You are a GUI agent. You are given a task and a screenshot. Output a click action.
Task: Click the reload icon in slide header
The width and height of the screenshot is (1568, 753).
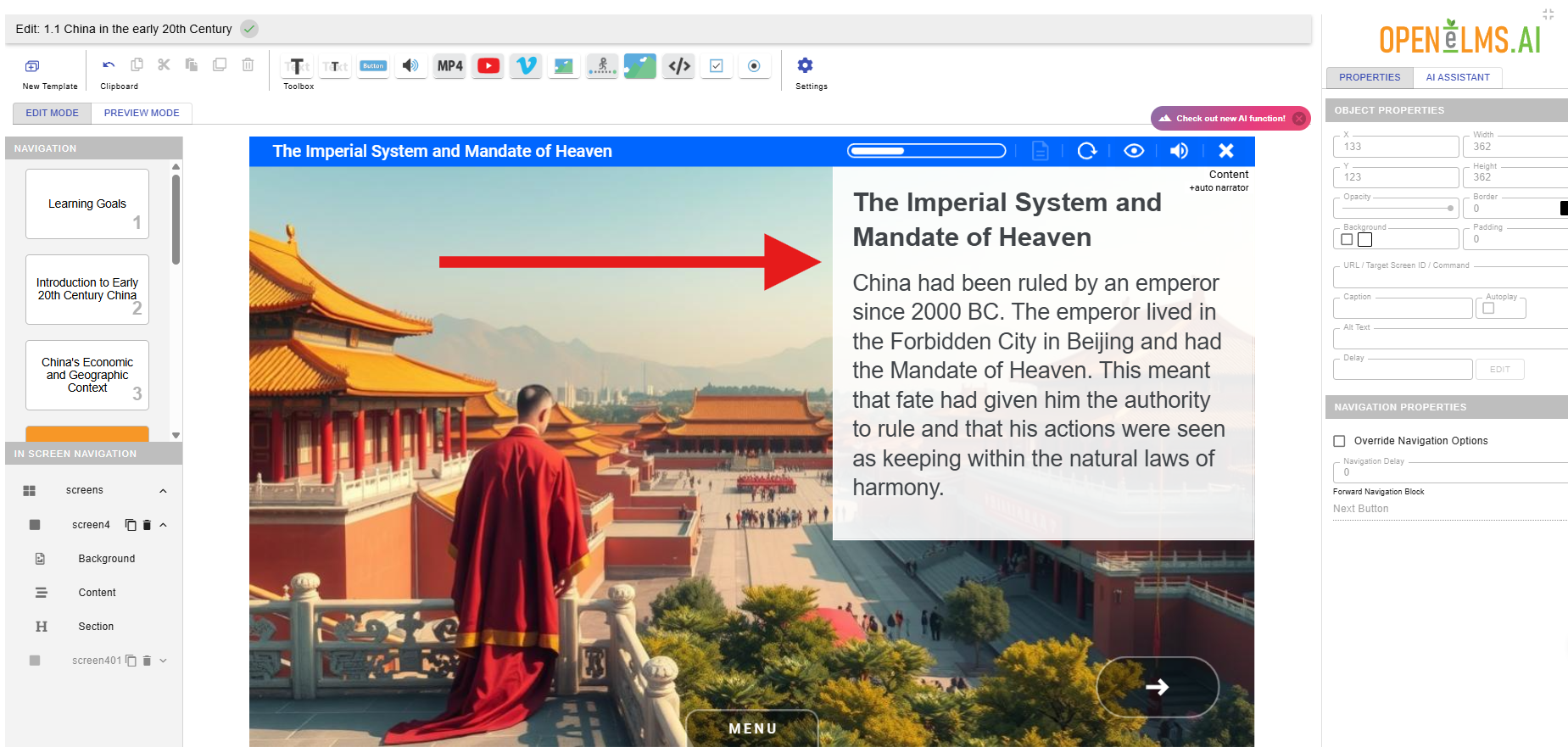coord(1087,151)
